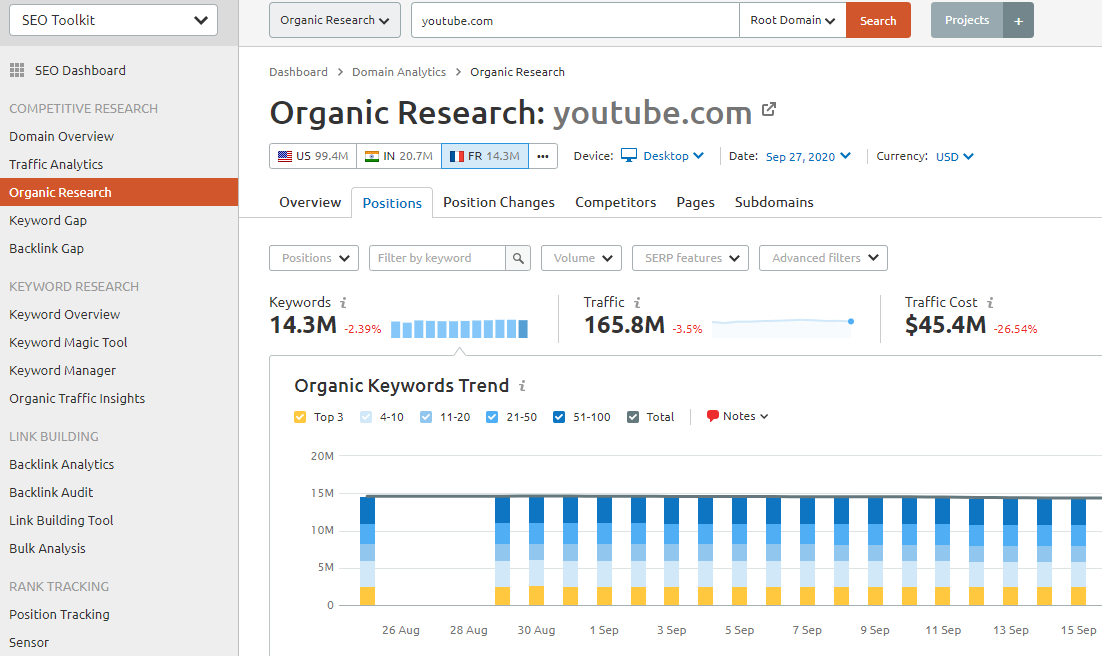Toggle the Total checkbox

coord(633,417)
